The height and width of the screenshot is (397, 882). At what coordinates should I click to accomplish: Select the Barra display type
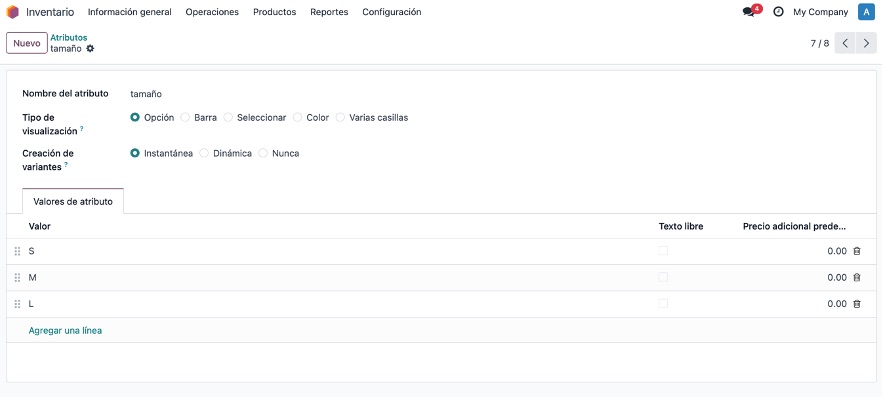point(185,118)
